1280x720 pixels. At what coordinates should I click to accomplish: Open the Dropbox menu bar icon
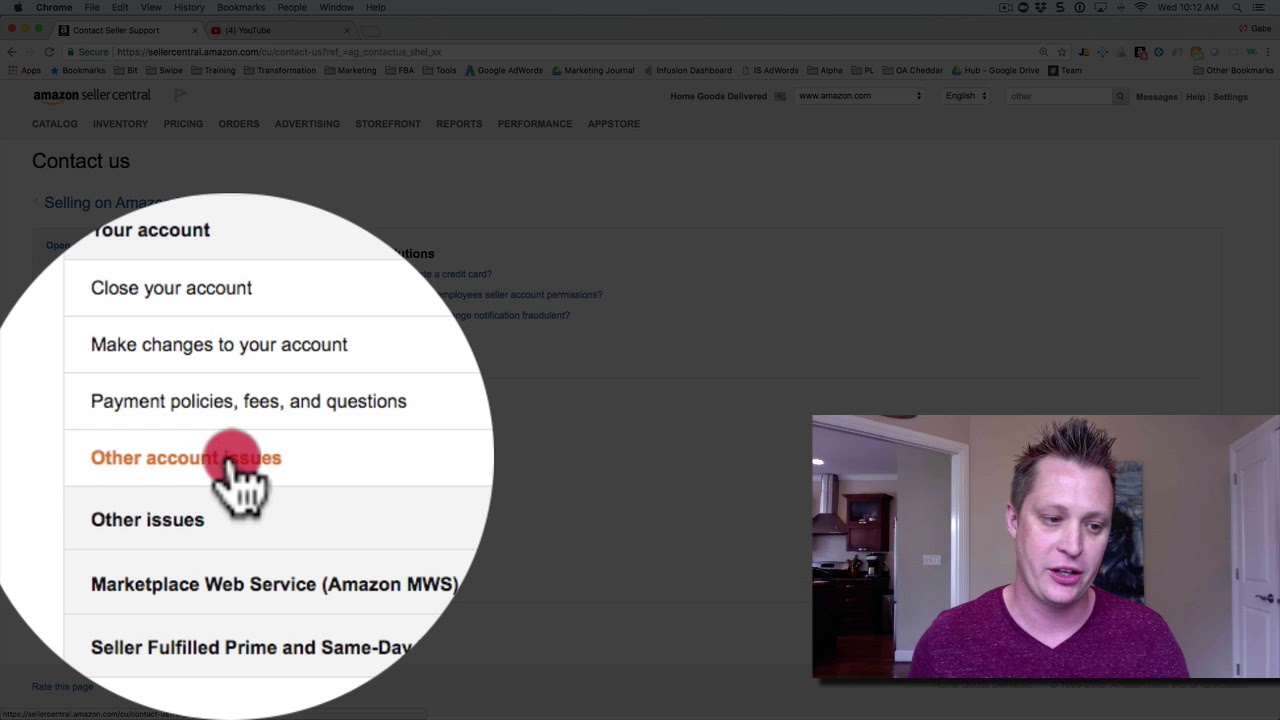point(1041,7)
